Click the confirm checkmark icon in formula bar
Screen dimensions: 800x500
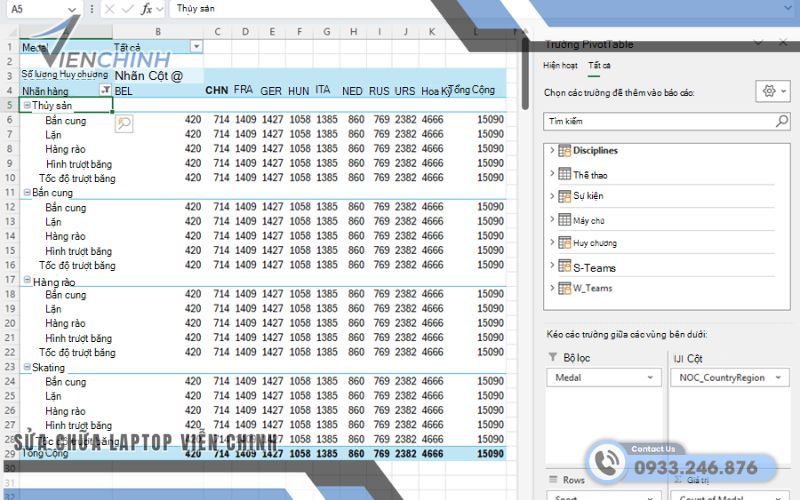click(x=128, y=9)
